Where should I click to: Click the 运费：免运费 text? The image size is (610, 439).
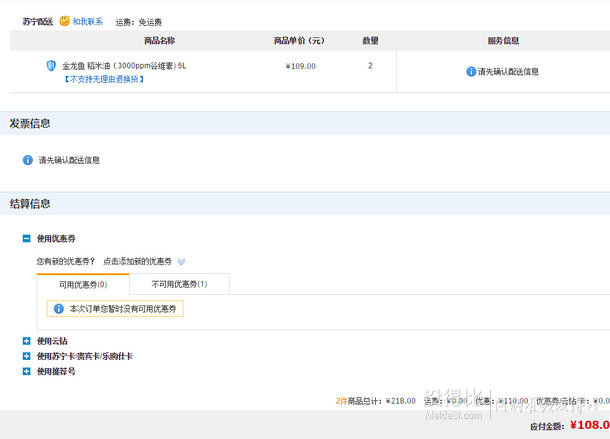pos(138,22)
